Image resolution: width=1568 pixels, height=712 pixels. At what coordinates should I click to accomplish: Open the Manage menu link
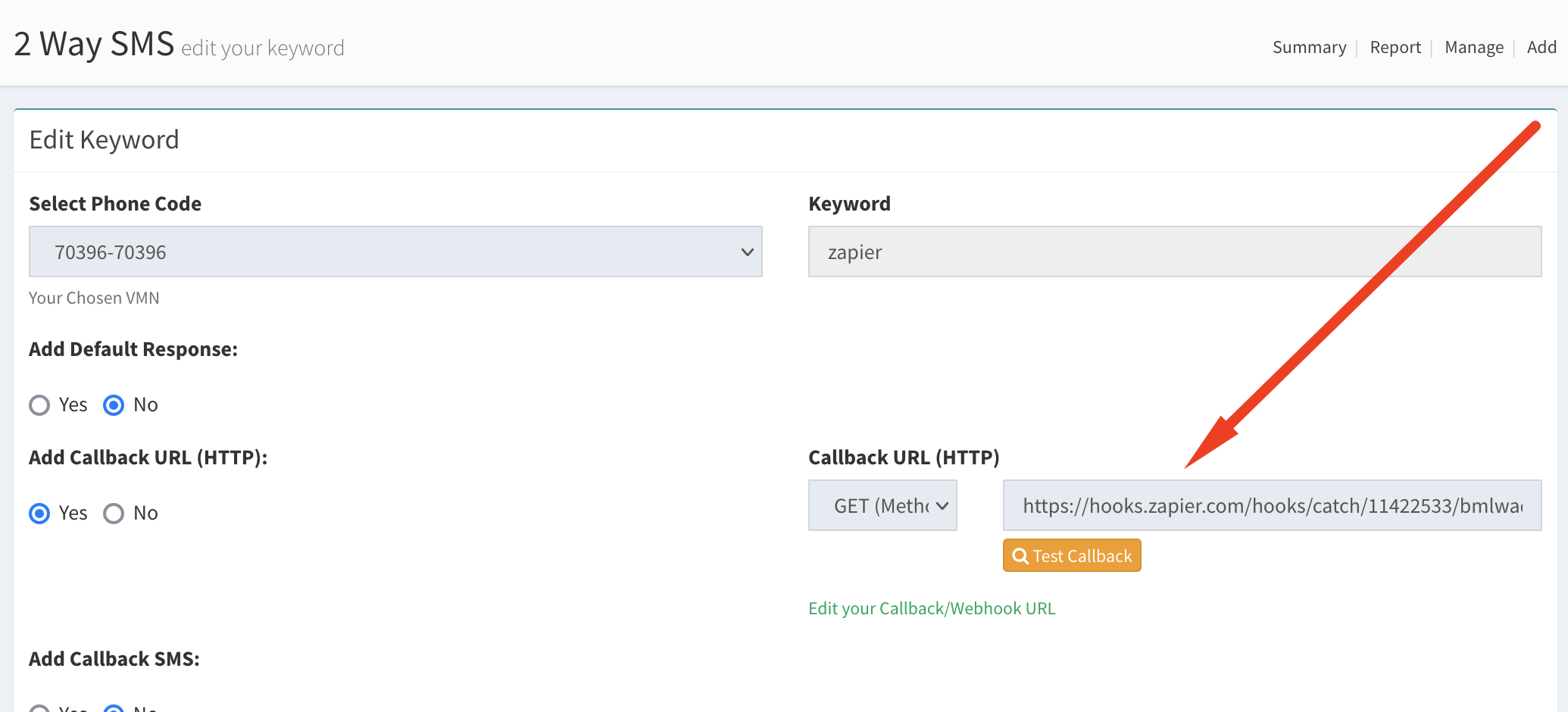click(1474, 47)
